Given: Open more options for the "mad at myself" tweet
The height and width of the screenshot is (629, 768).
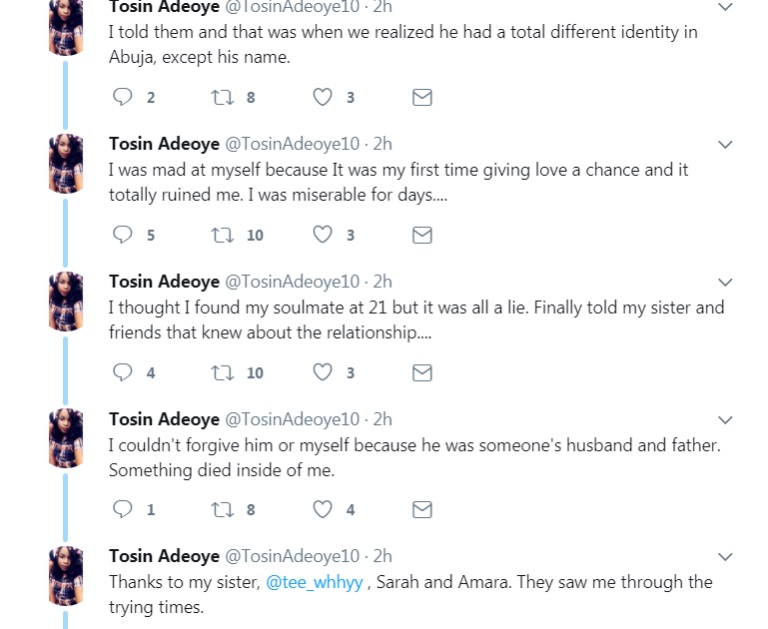Looking at the screenshot, I should [726, 145].
